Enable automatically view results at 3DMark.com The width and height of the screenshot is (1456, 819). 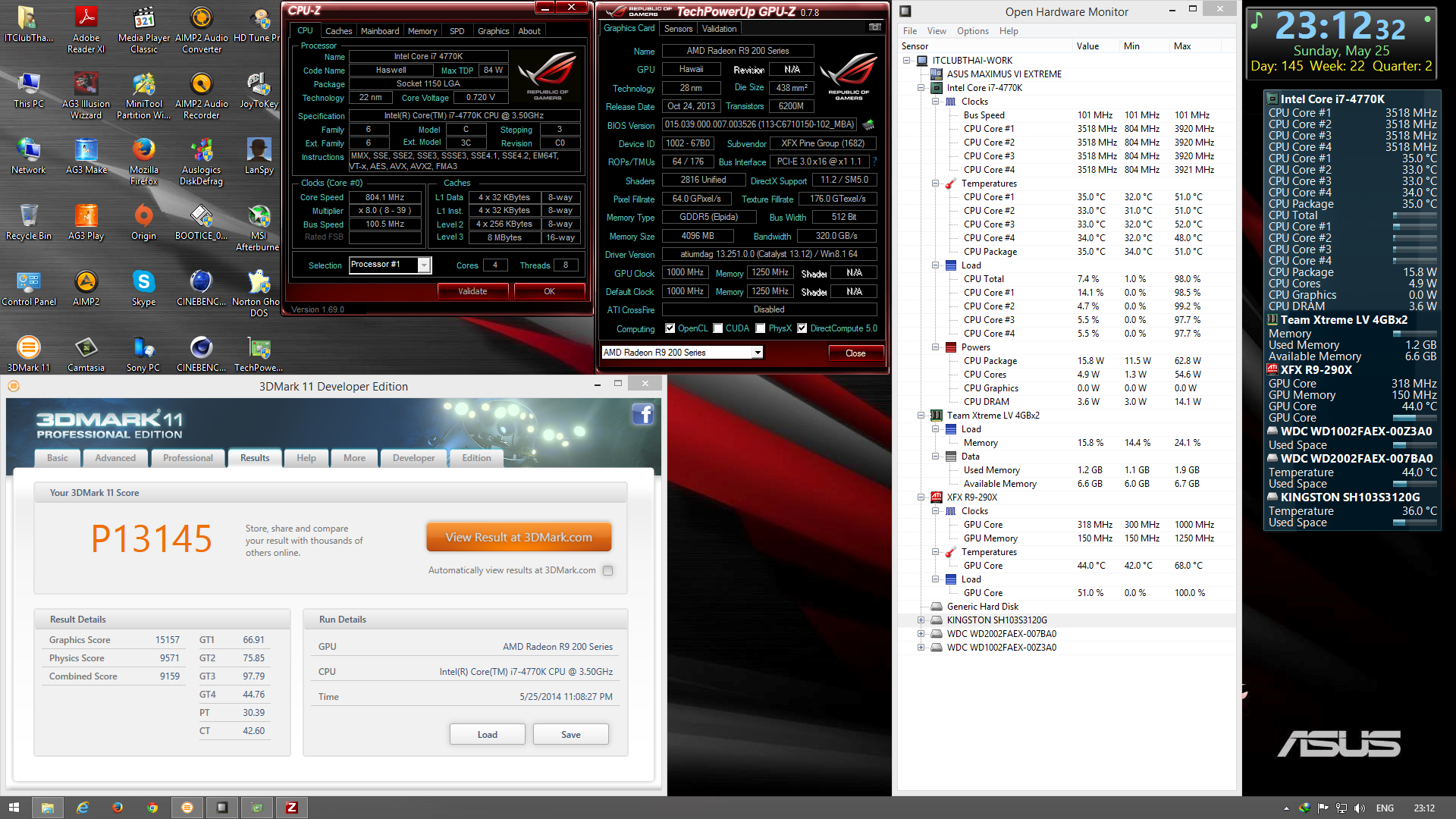[607, 570]
